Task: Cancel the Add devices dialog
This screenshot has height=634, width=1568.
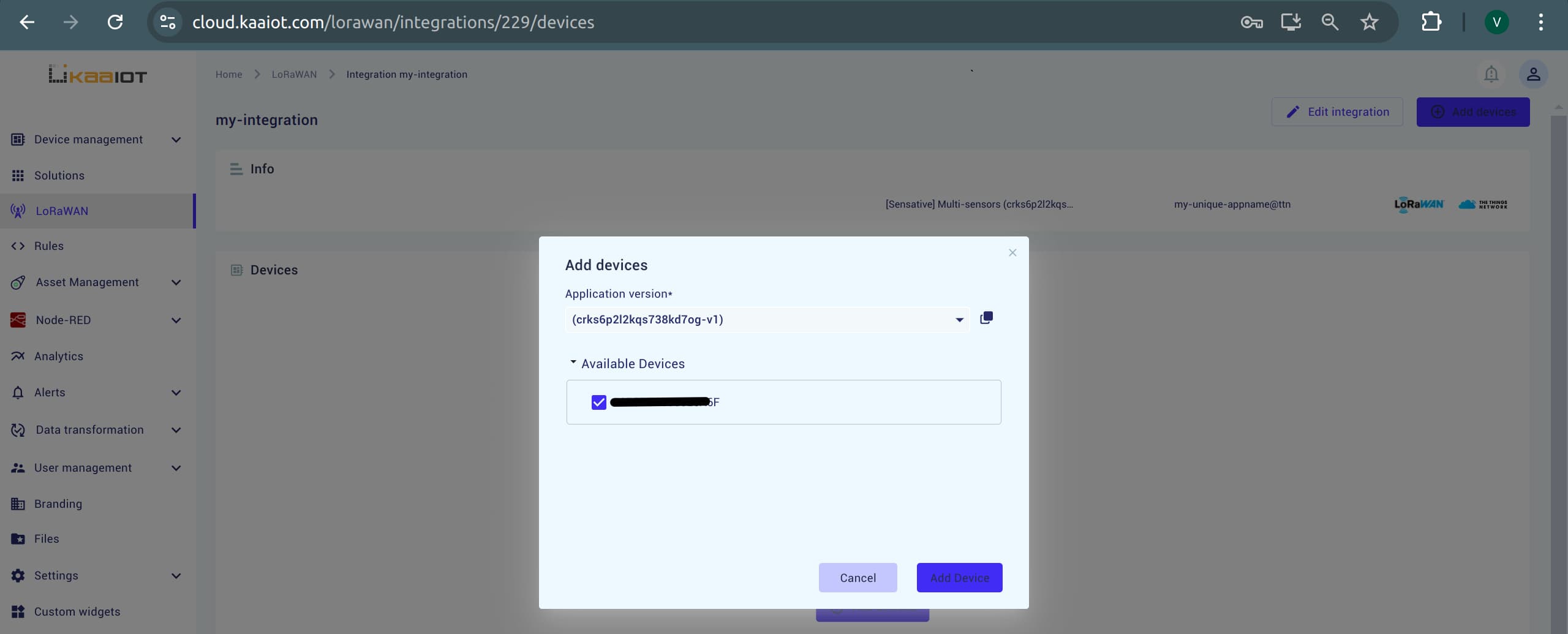Action: coord(857,577)
